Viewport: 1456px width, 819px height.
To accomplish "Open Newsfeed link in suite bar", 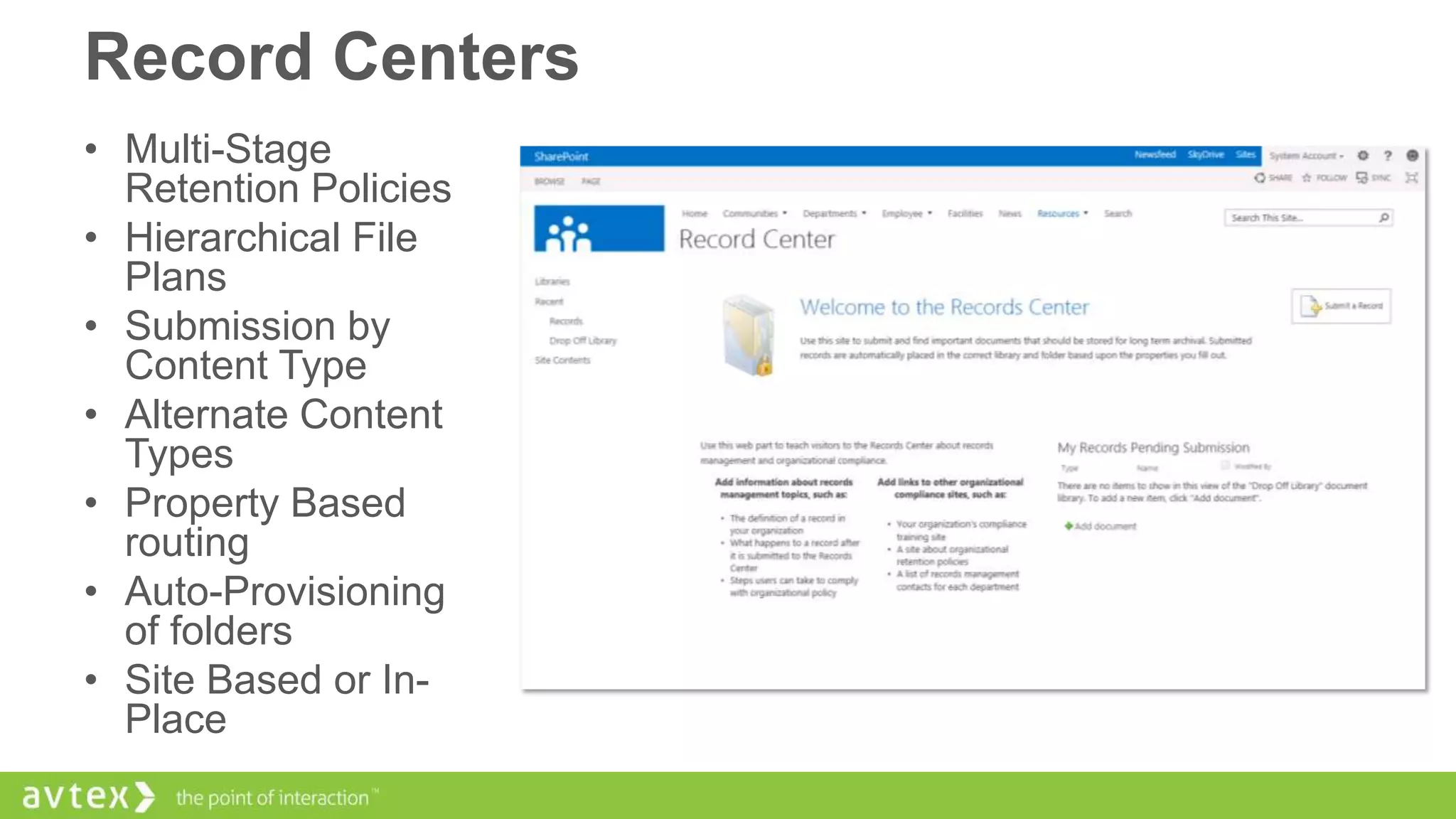I will click(x=1155, y=154).
